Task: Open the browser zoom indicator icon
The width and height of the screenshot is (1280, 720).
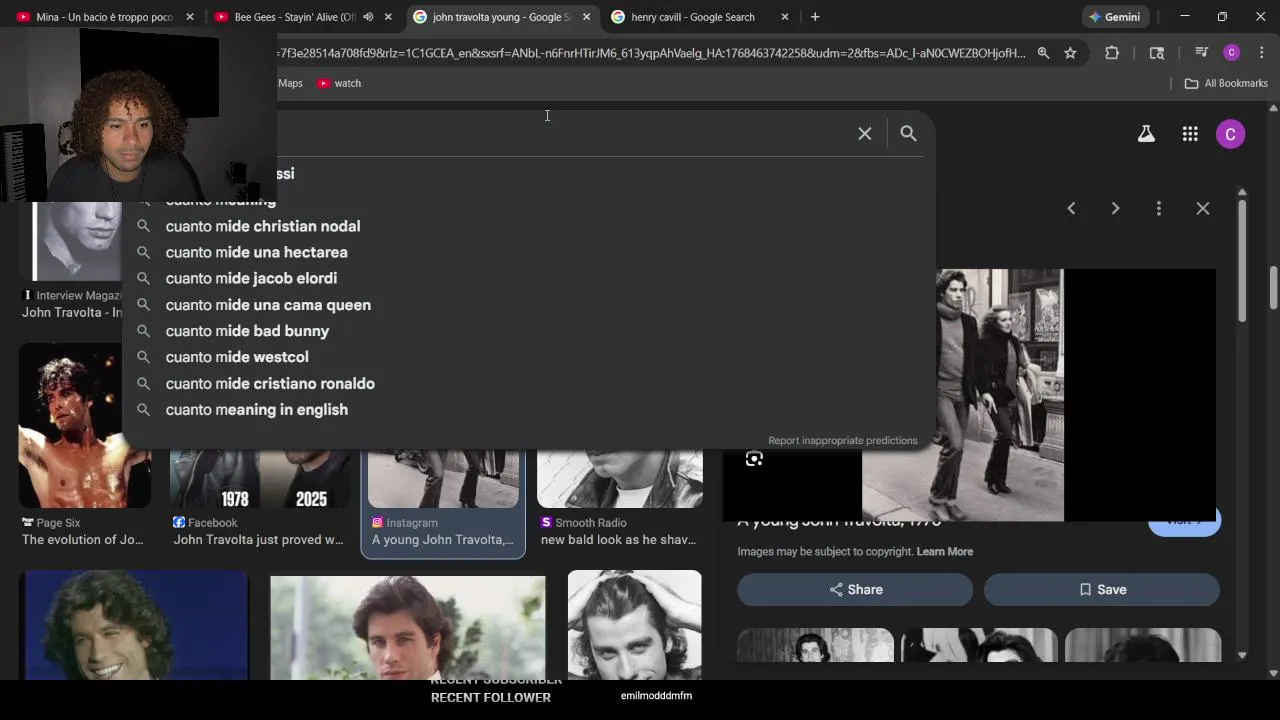Action: pyautogui.click(x=1043, y=53)
